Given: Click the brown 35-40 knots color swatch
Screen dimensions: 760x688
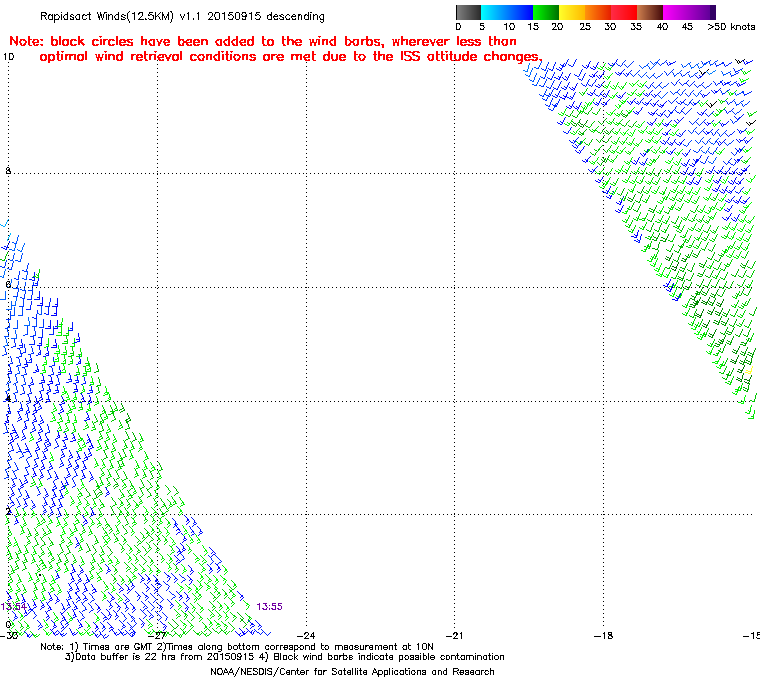Looking at the screenshot, I should tap(650, 12).
